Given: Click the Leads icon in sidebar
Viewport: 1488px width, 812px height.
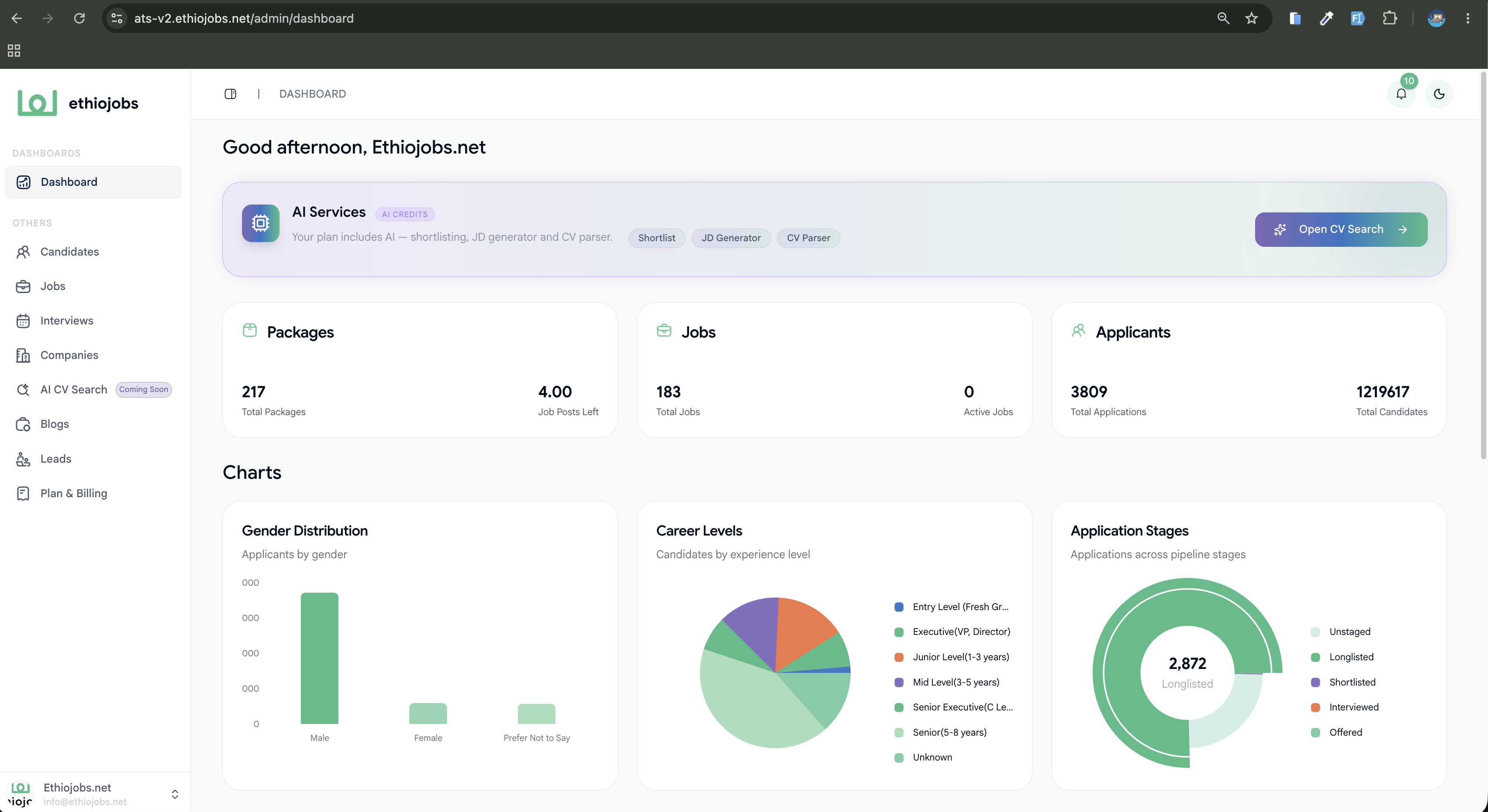Looking at the screenshot, I should pyautogui.click(x=23, y=459).
